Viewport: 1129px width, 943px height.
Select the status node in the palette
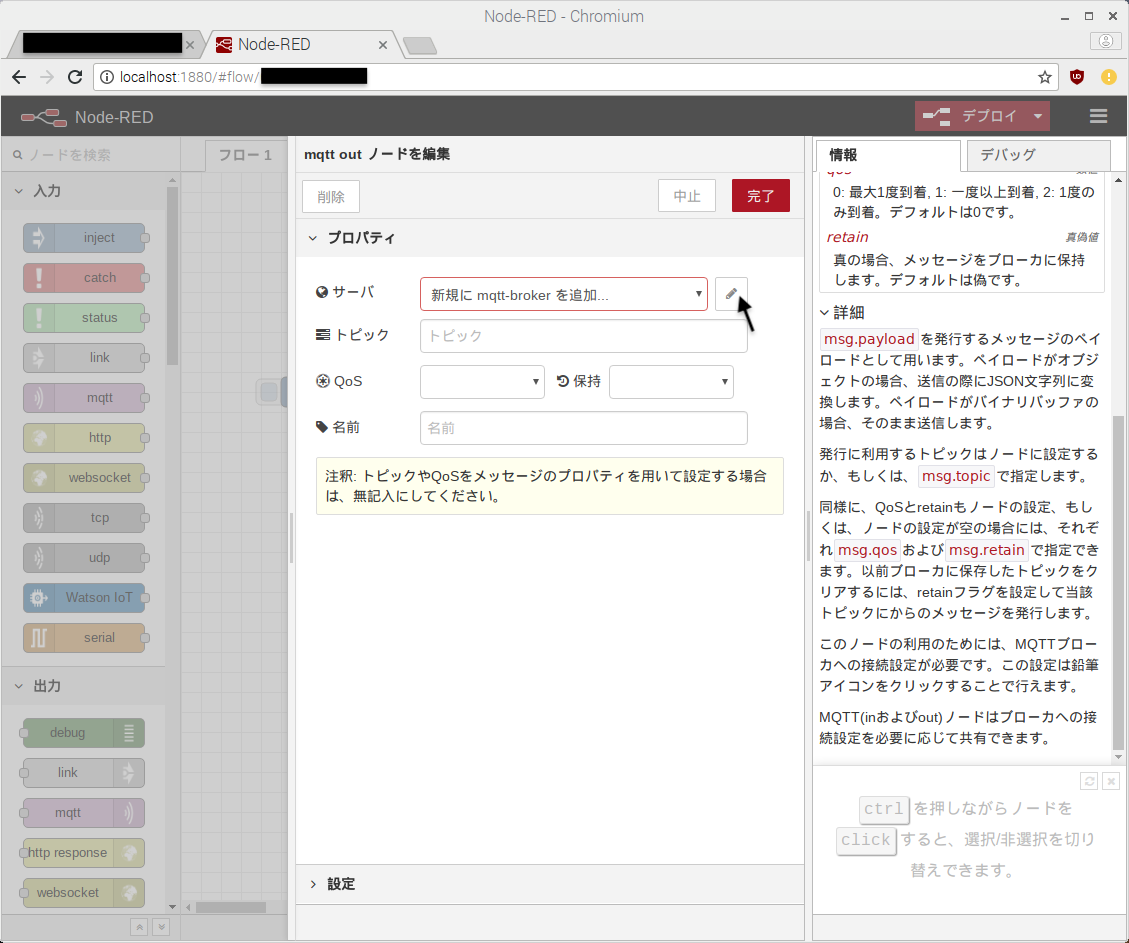pos(84,317)
